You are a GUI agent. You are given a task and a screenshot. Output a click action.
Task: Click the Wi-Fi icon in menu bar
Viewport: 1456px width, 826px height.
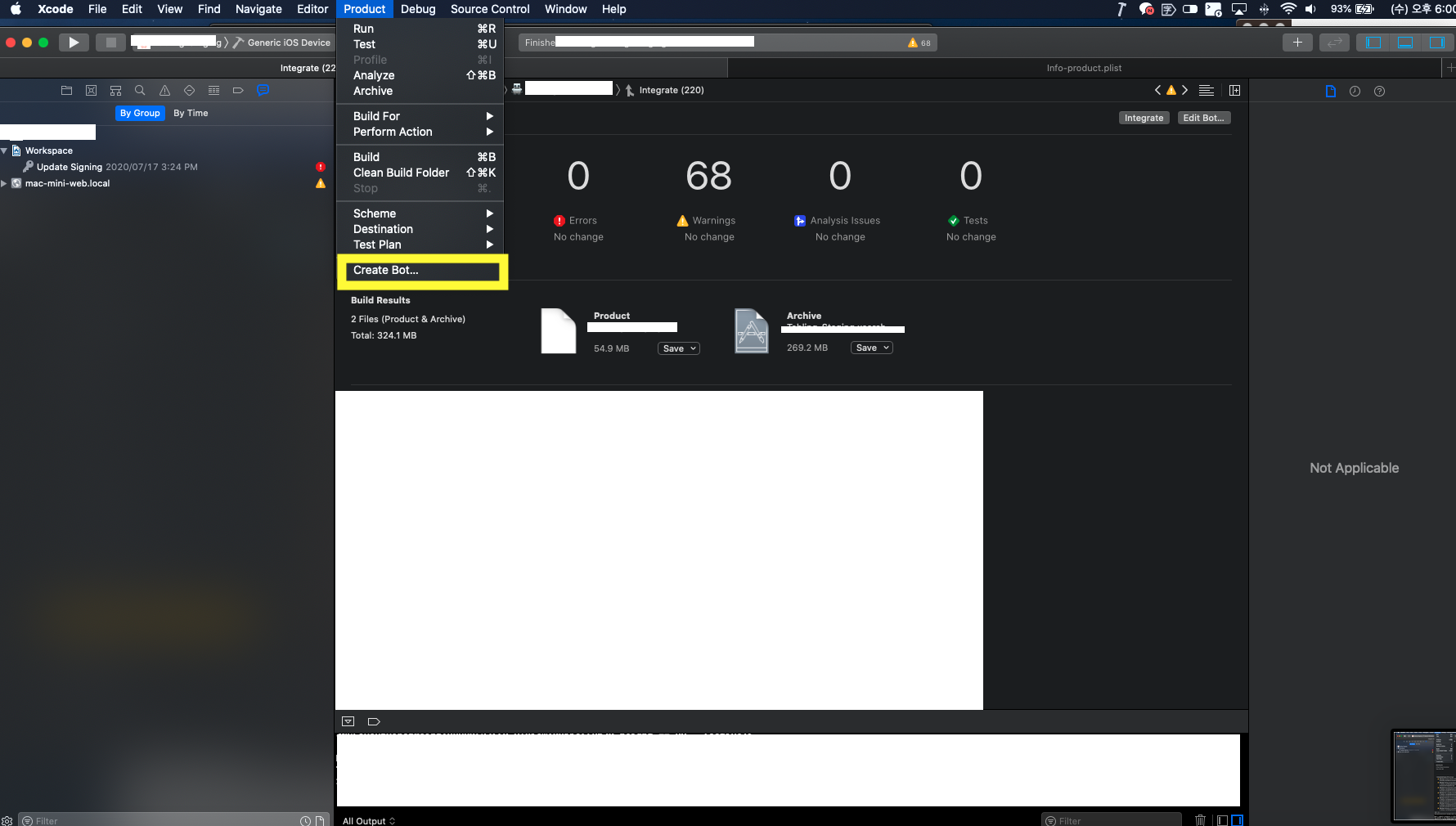coord(1288,9)
